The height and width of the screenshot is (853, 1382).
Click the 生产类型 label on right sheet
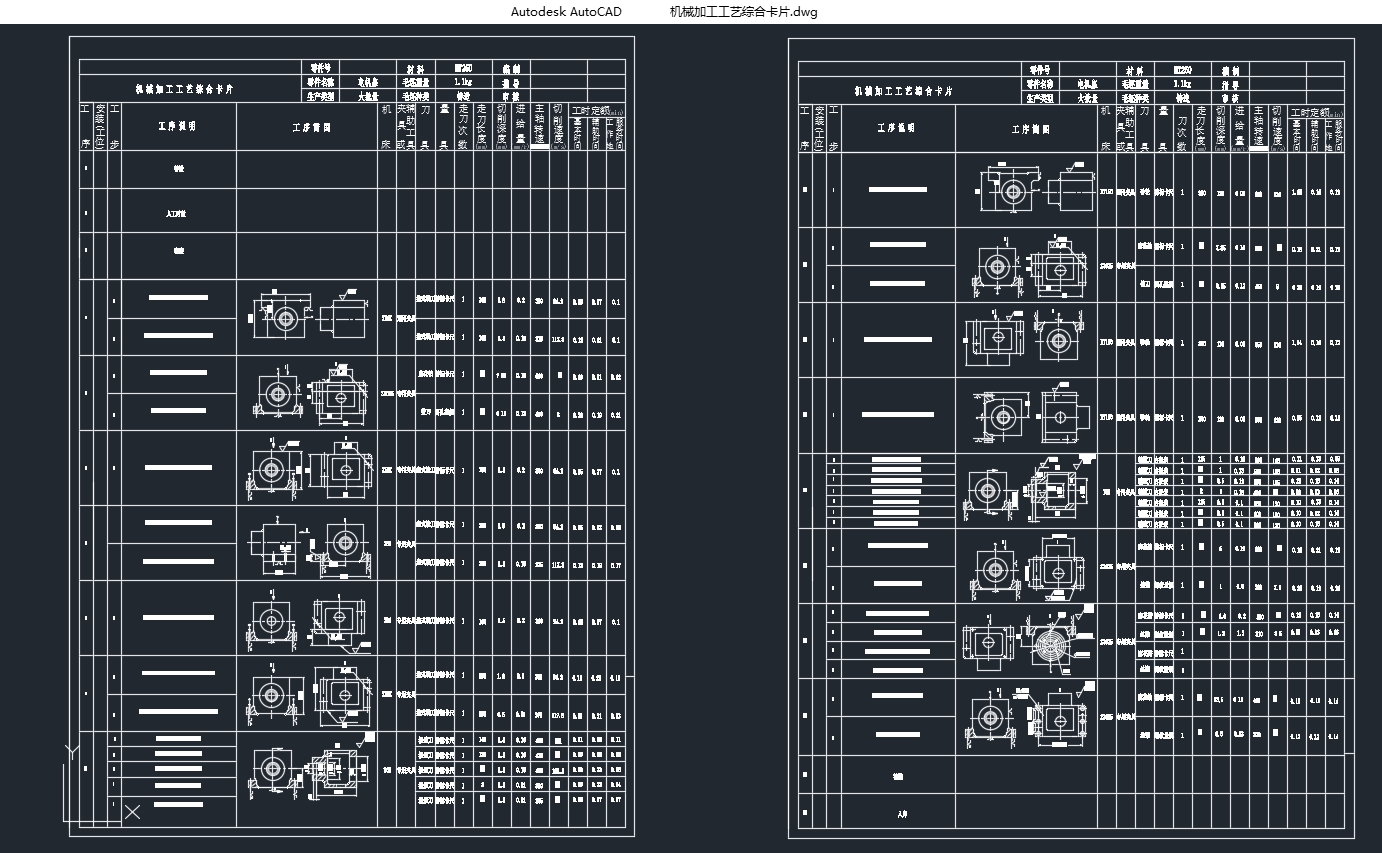pos(1039,98)
